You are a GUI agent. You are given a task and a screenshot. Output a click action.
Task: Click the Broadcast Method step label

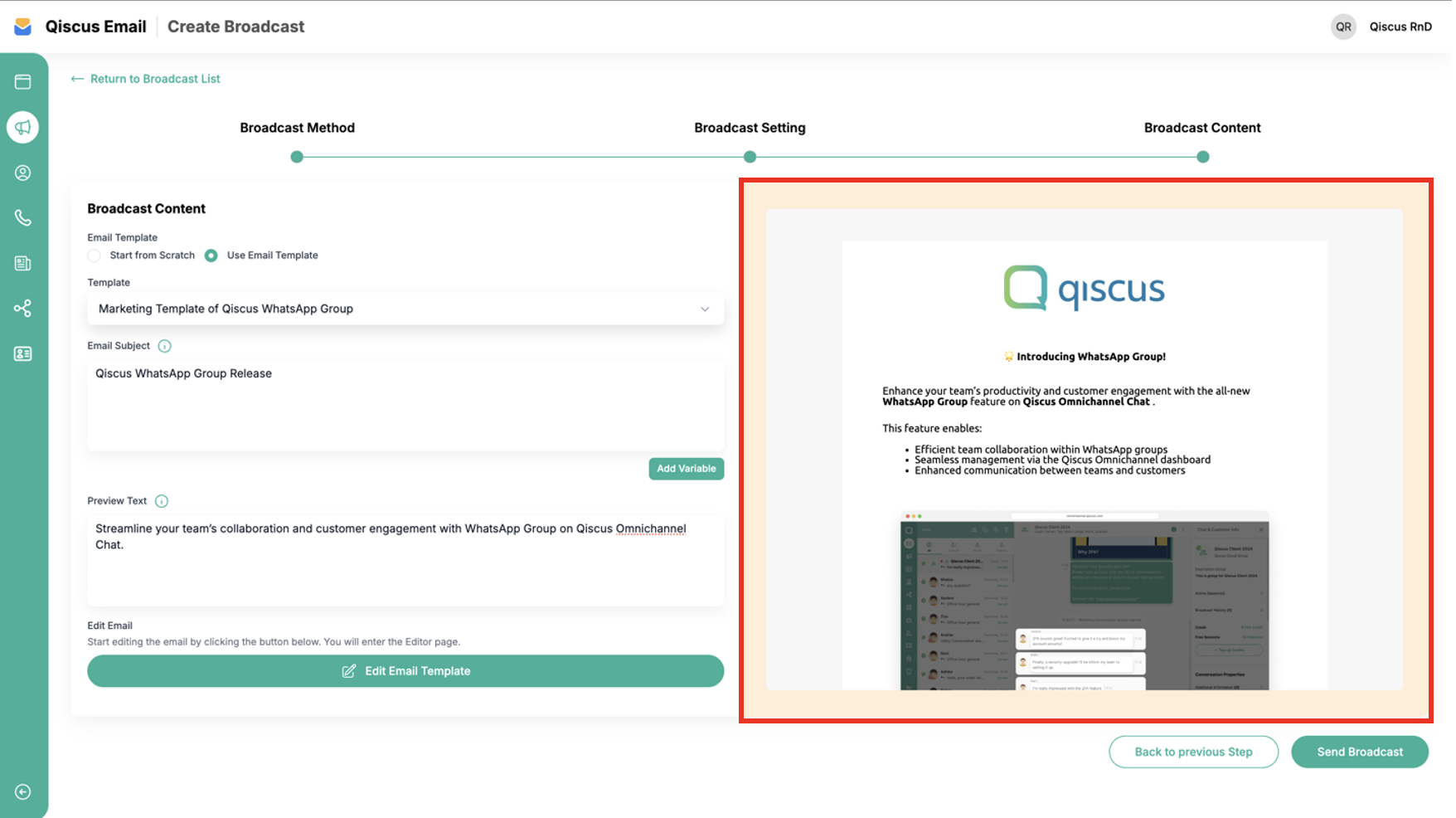298,128
